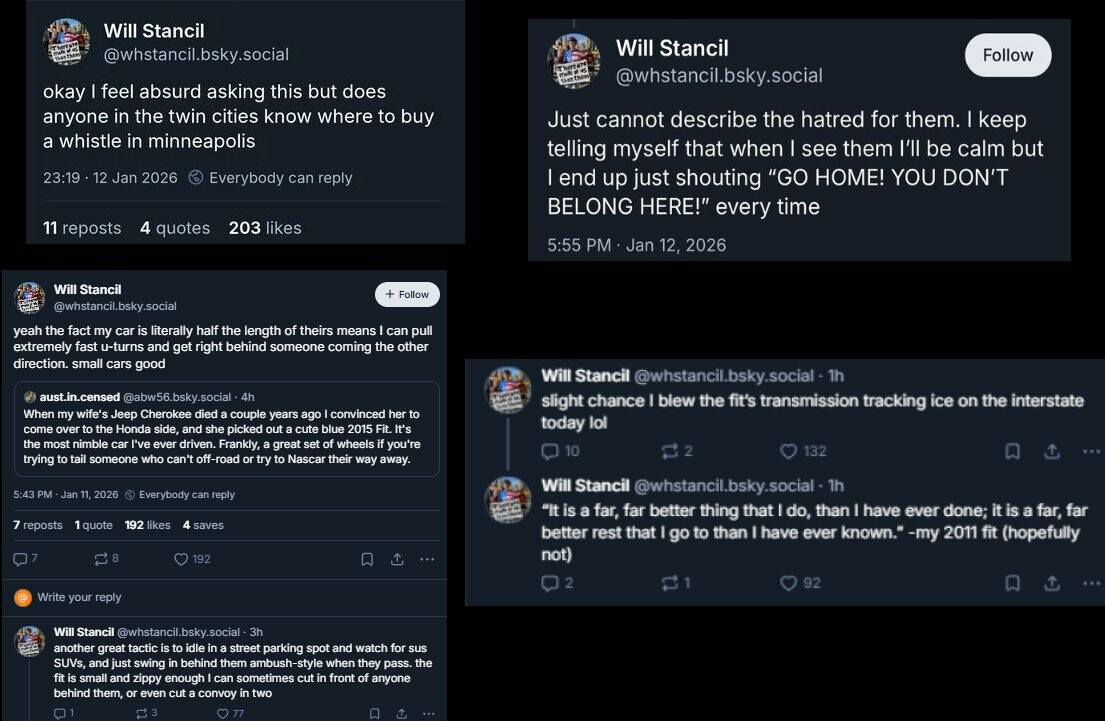Repost the "small cars good" post
Screen dimensions: 1105x721
point(100,559)
